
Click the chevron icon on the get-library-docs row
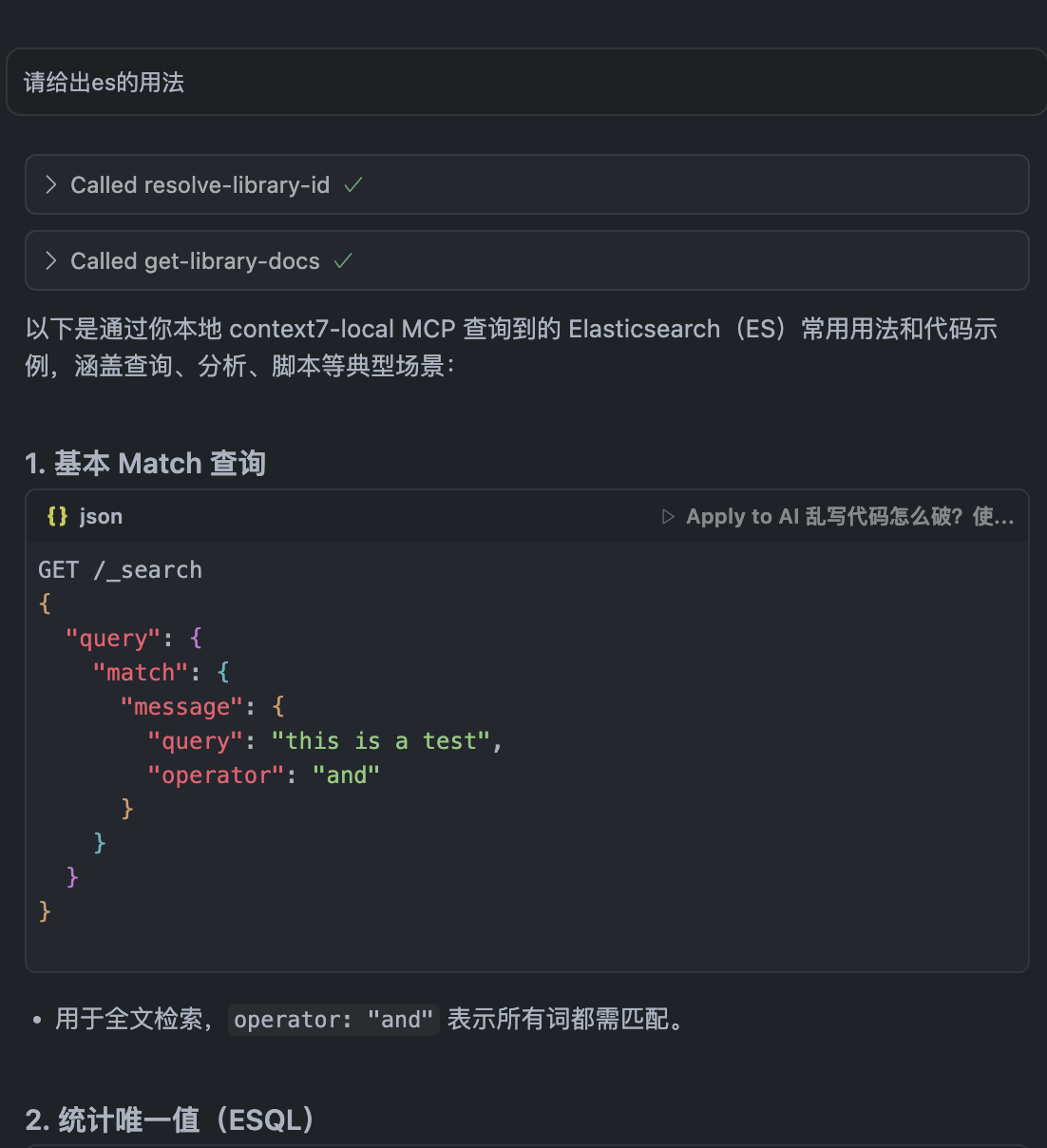point(50,260)
